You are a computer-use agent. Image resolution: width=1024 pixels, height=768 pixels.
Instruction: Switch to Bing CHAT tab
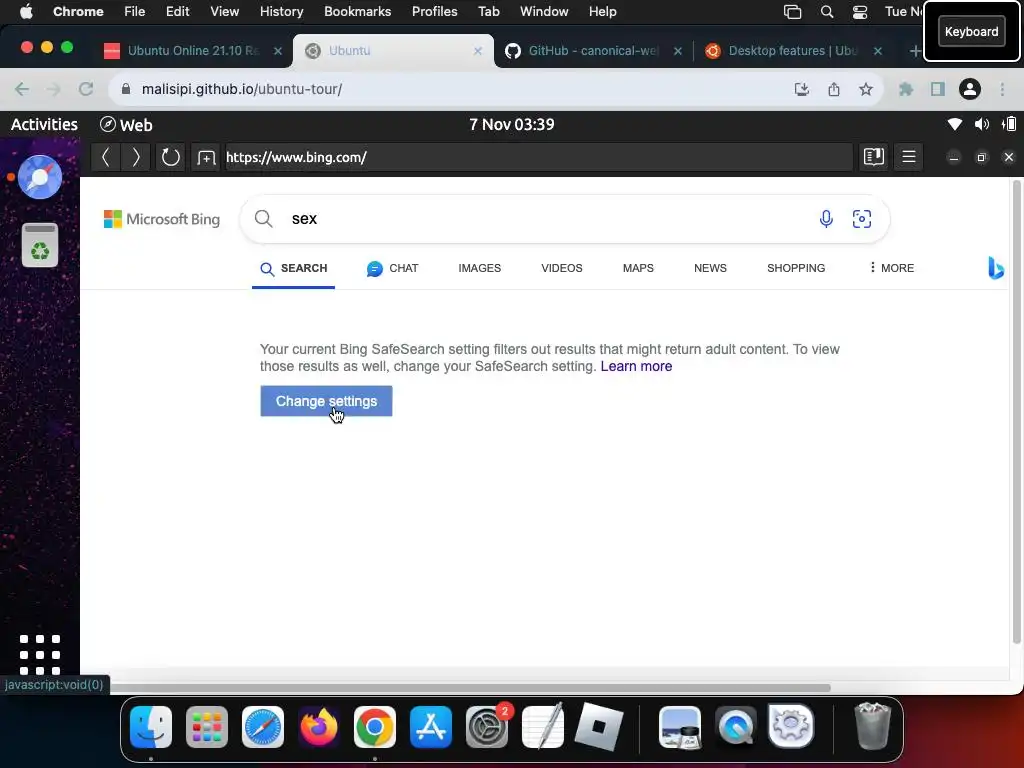pyautogui.click(x=392, y=268)
